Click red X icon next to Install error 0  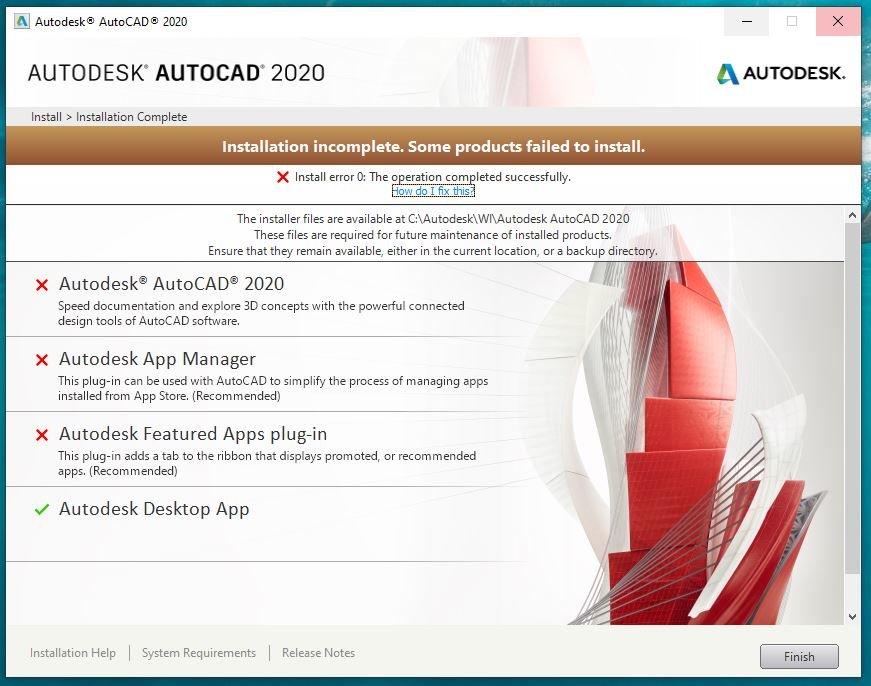point(283,177)
